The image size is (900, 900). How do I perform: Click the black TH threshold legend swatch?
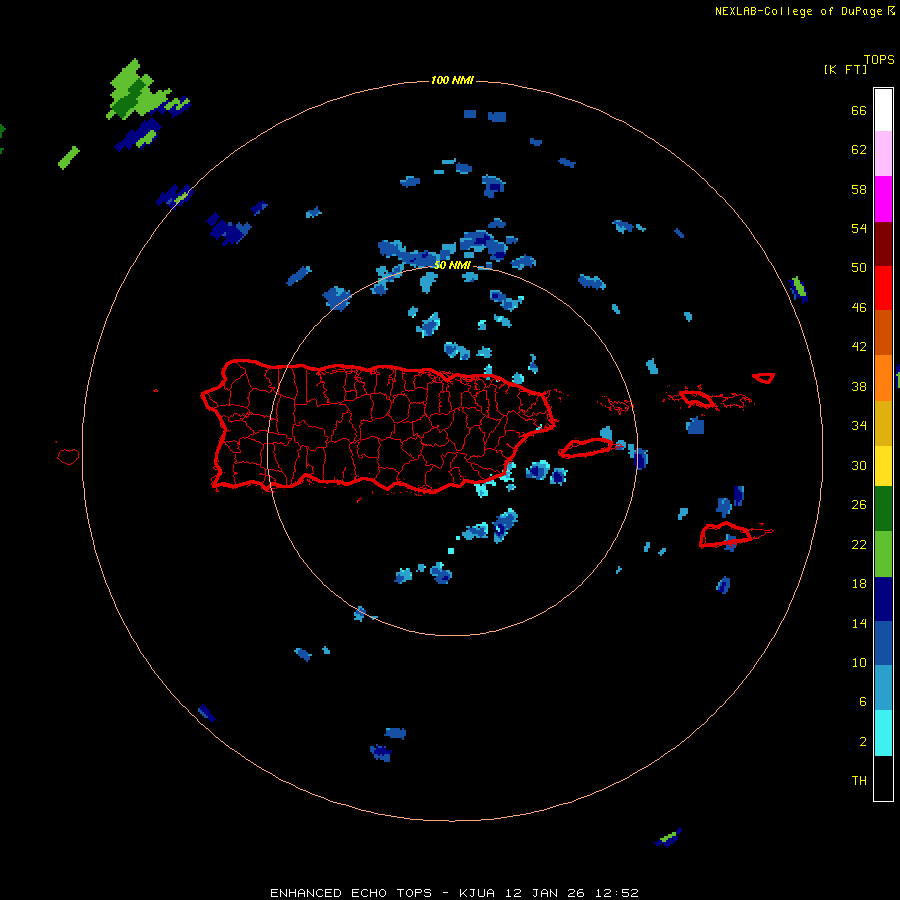click(x=883, y=777)
